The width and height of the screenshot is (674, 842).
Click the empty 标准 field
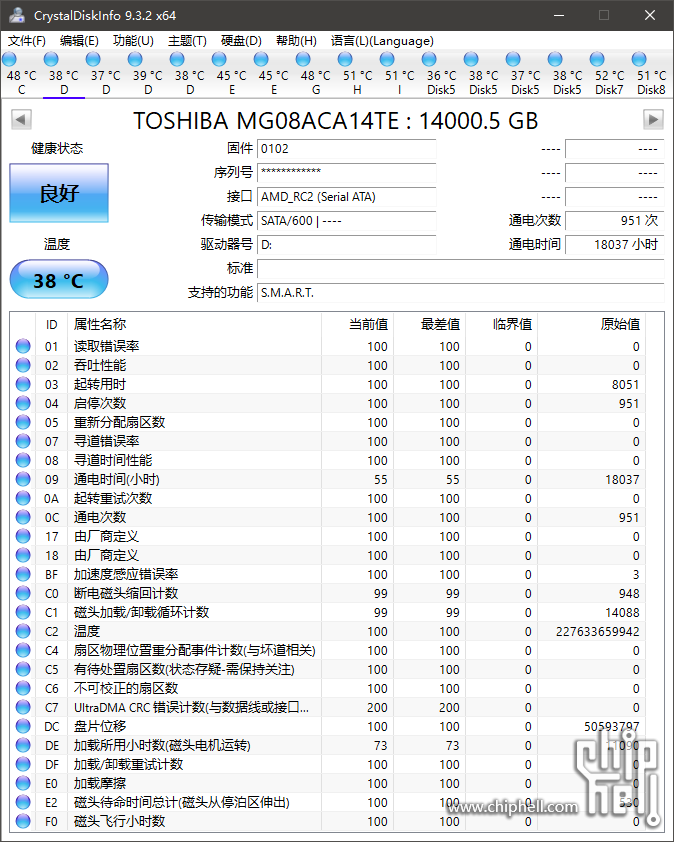click(461, 268)
